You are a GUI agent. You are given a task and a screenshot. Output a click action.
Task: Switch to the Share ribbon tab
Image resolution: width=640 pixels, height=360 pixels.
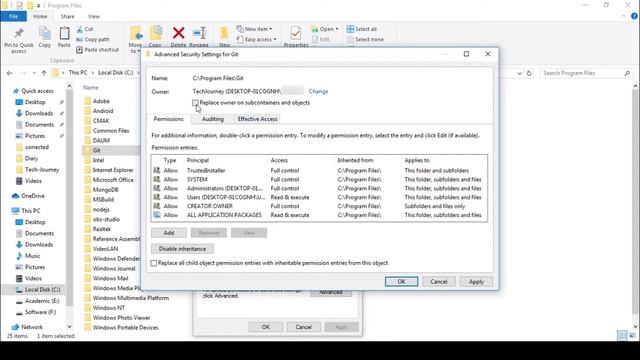tap(67, 16)
